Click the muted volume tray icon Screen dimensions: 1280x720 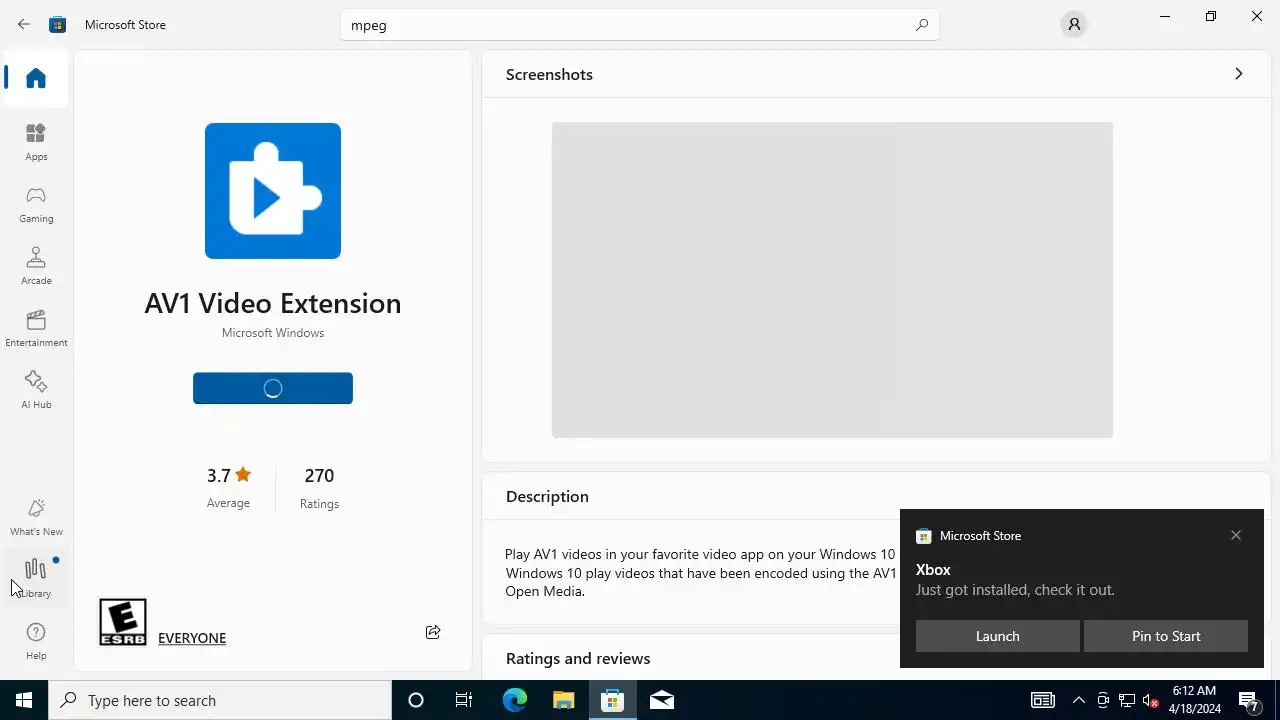(x=1151, y=700)
